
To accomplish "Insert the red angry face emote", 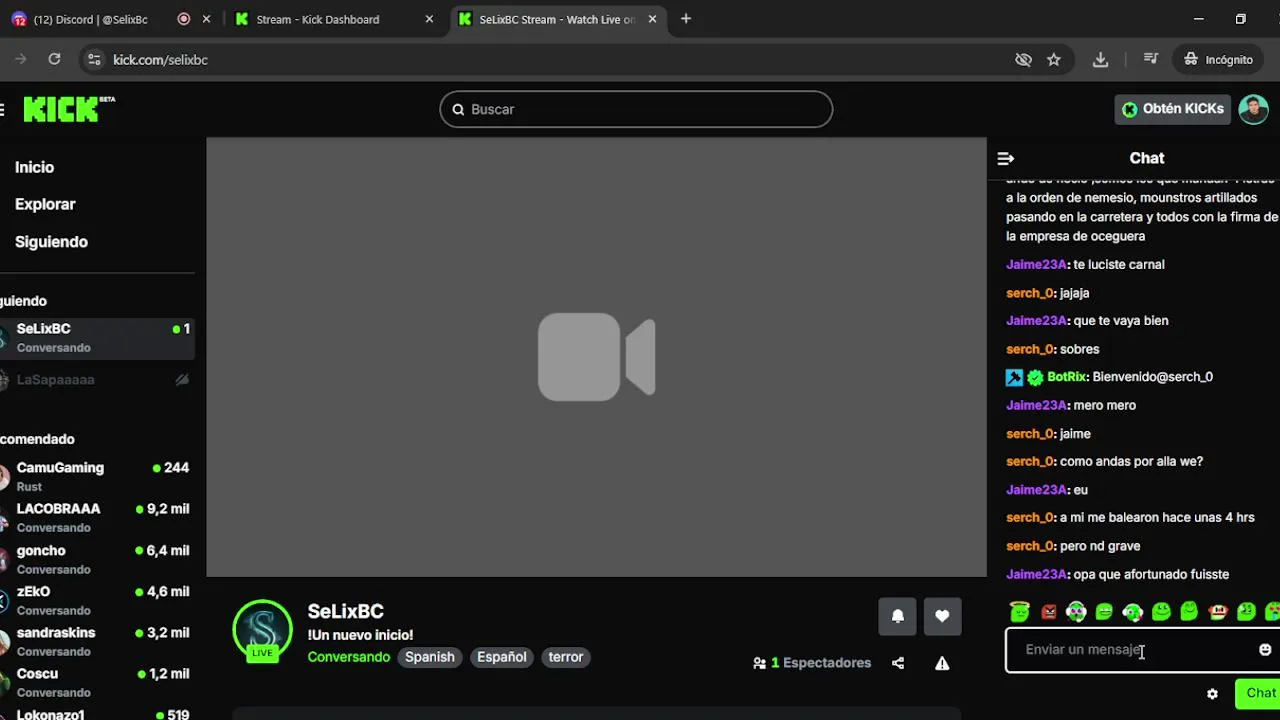I will pos(1048,611).
